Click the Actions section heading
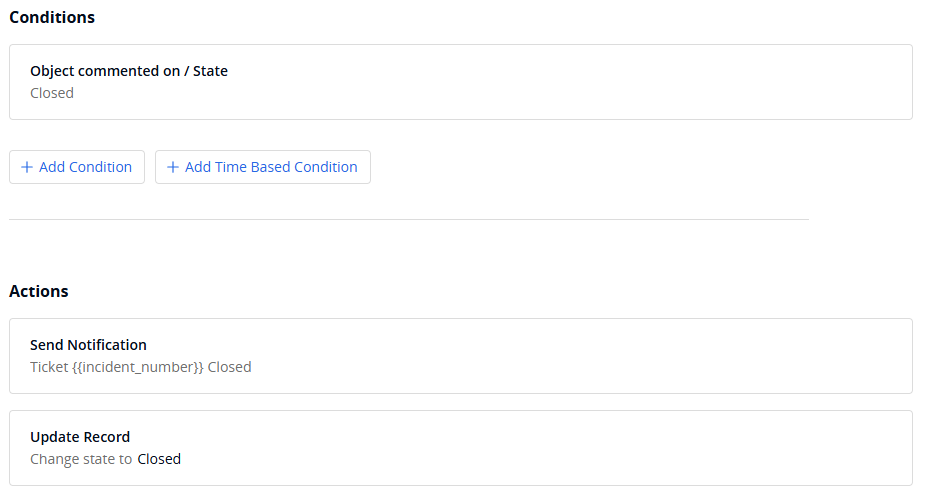Screen dimensions: 927x502 (x=39, y=291)
